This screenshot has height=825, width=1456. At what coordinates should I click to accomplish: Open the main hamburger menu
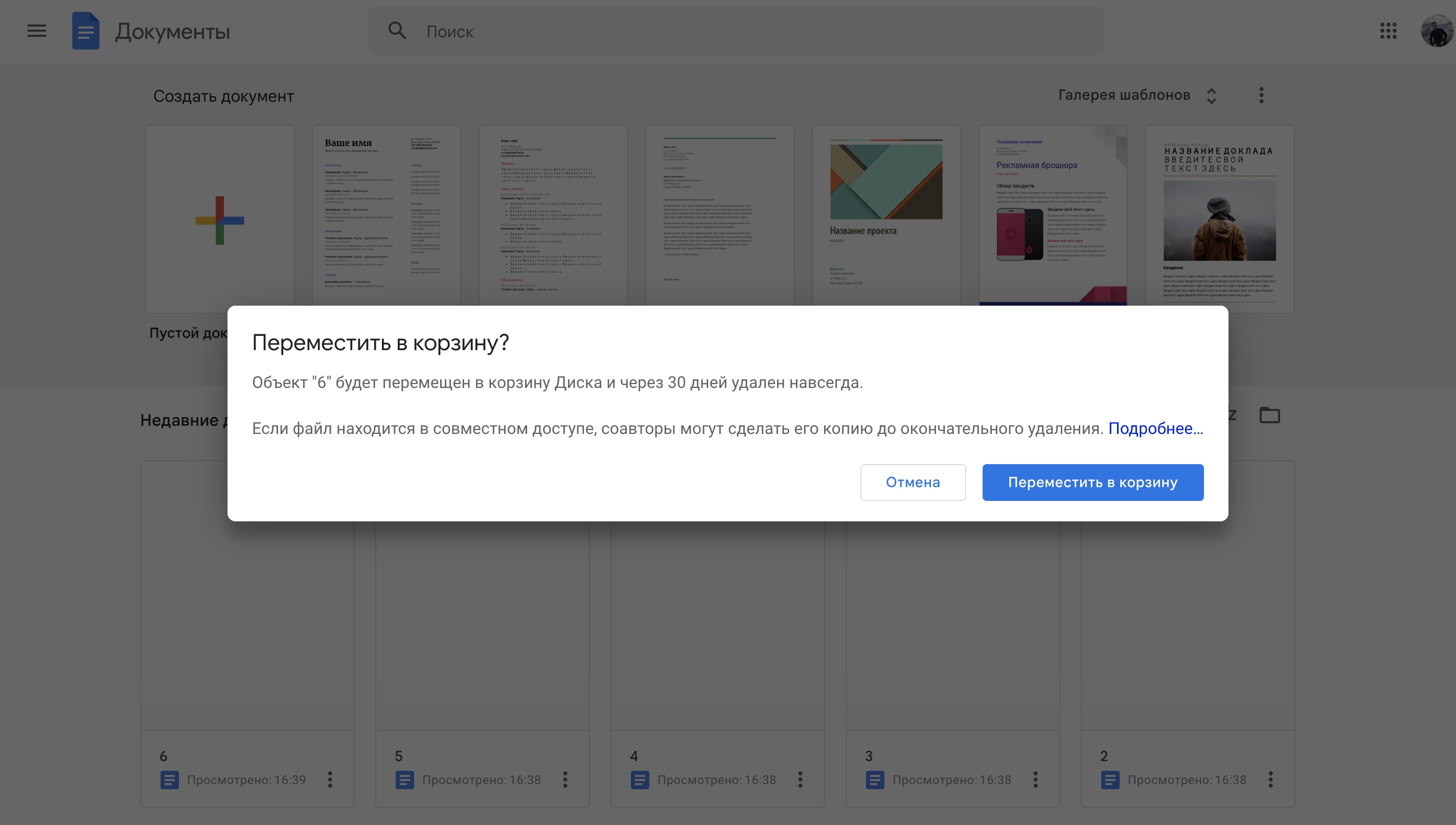37,31
